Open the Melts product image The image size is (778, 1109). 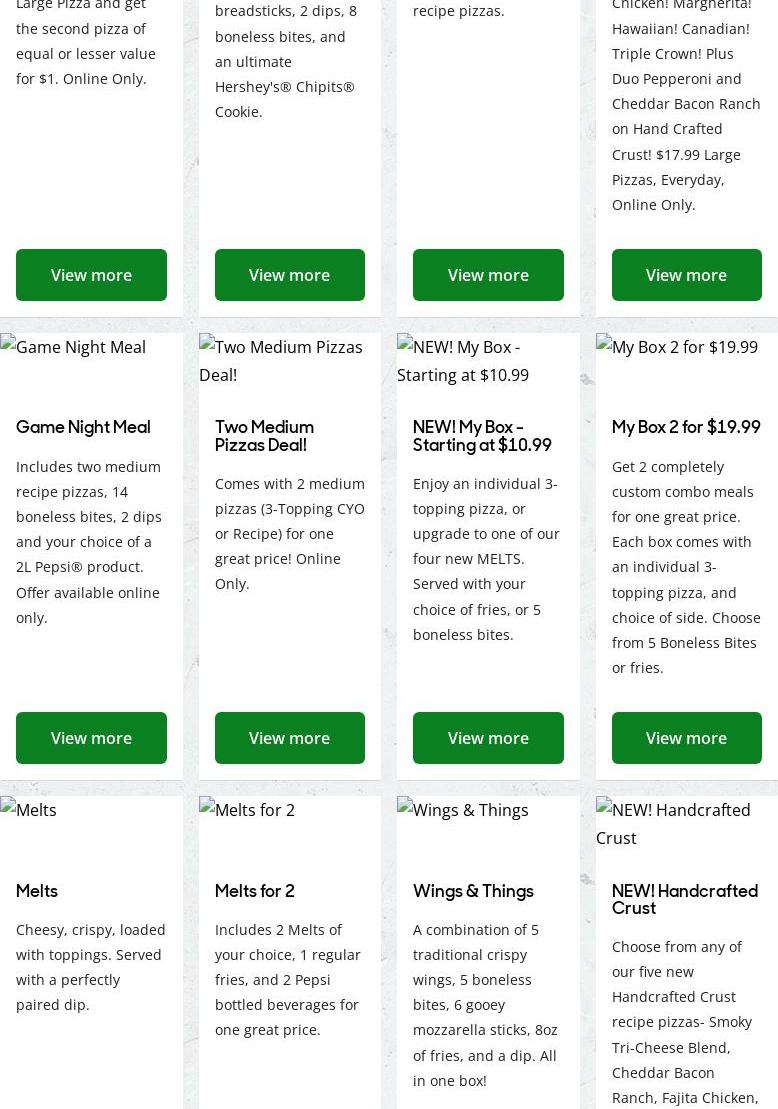click(x=29, y=810)
